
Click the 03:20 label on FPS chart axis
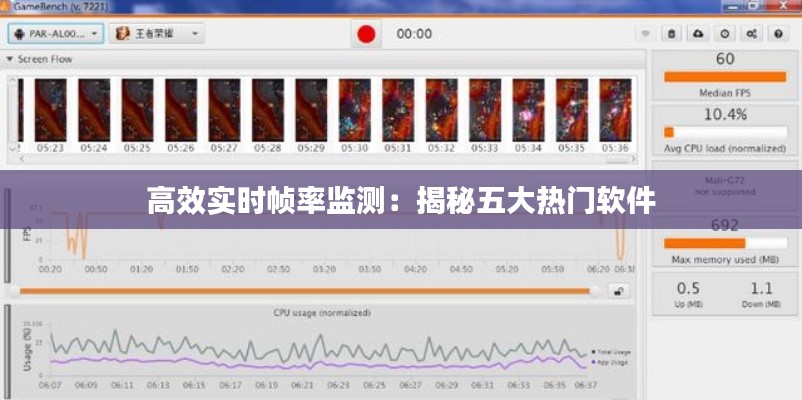point(324,269)
